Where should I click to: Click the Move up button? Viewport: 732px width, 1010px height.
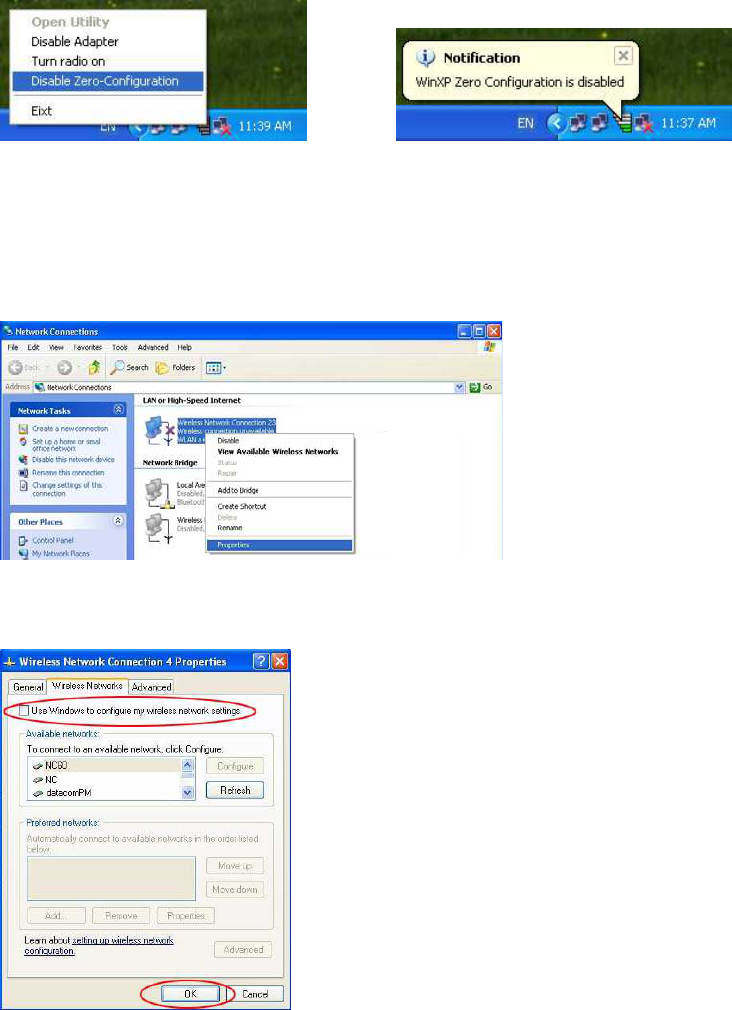click(x=235, y=866)
